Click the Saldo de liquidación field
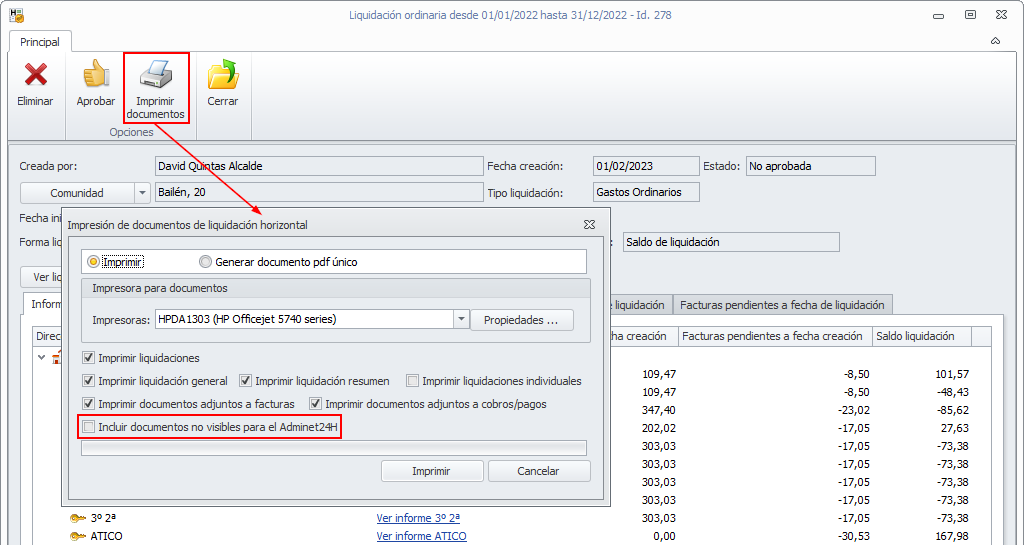The image size is (1024, 545). 731,241
